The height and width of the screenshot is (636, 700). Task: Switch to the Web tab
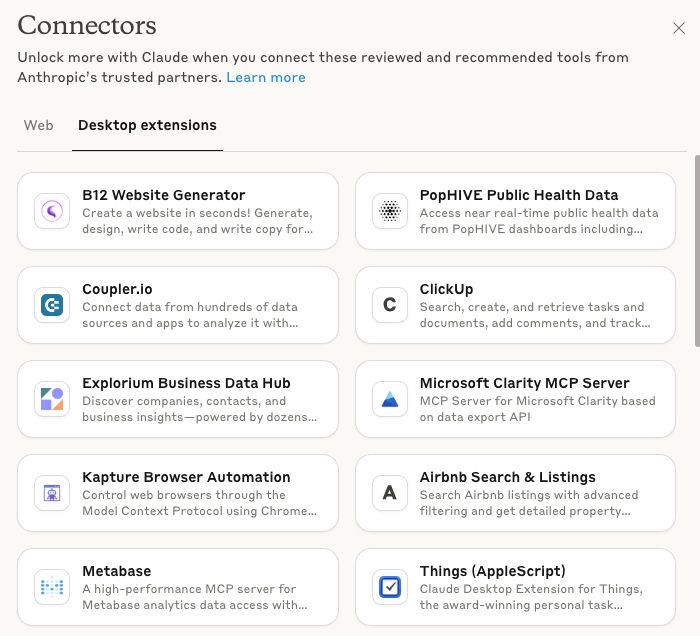click(x=39, y=126)
